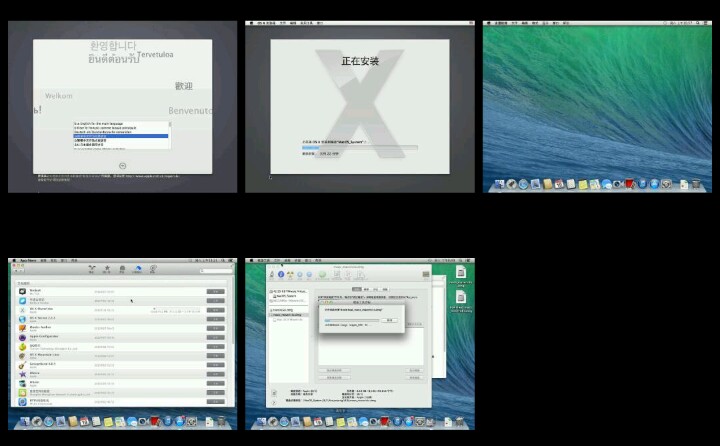Open yellow Notes icon in empty desktop dock
The image size is (720, 446).
pos(583,185)
